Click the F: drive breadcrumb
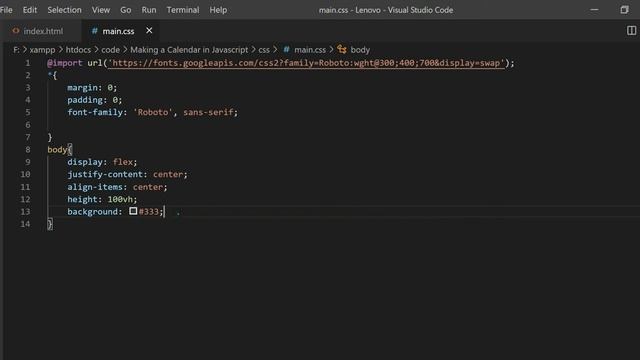Screen dimensions: 640x360 (x=16, y=50)
